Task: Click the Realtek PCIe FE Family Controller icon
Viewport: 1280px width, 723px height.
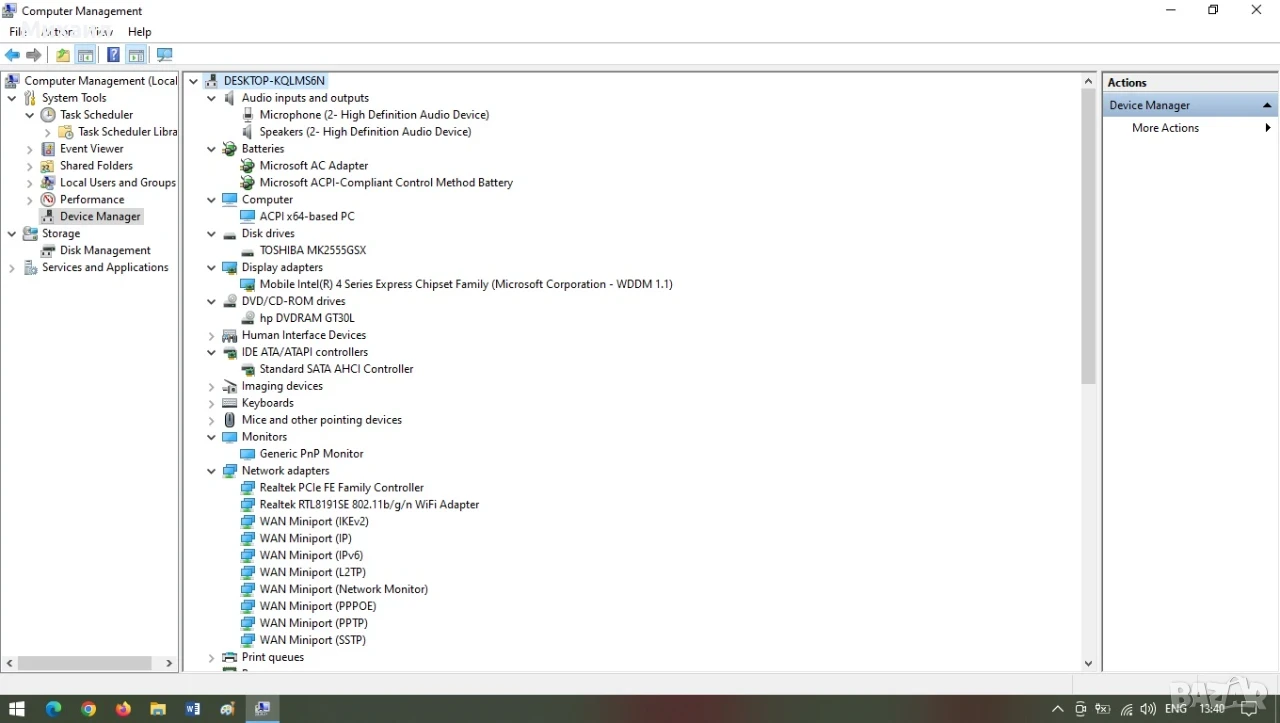Action: (x=248, y=488)
